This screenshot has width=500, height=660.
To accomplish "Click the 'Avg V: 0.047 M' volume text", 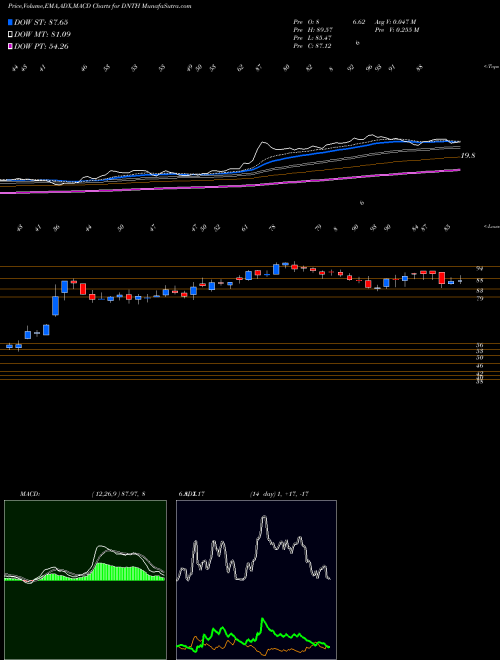I will [395, 22].
